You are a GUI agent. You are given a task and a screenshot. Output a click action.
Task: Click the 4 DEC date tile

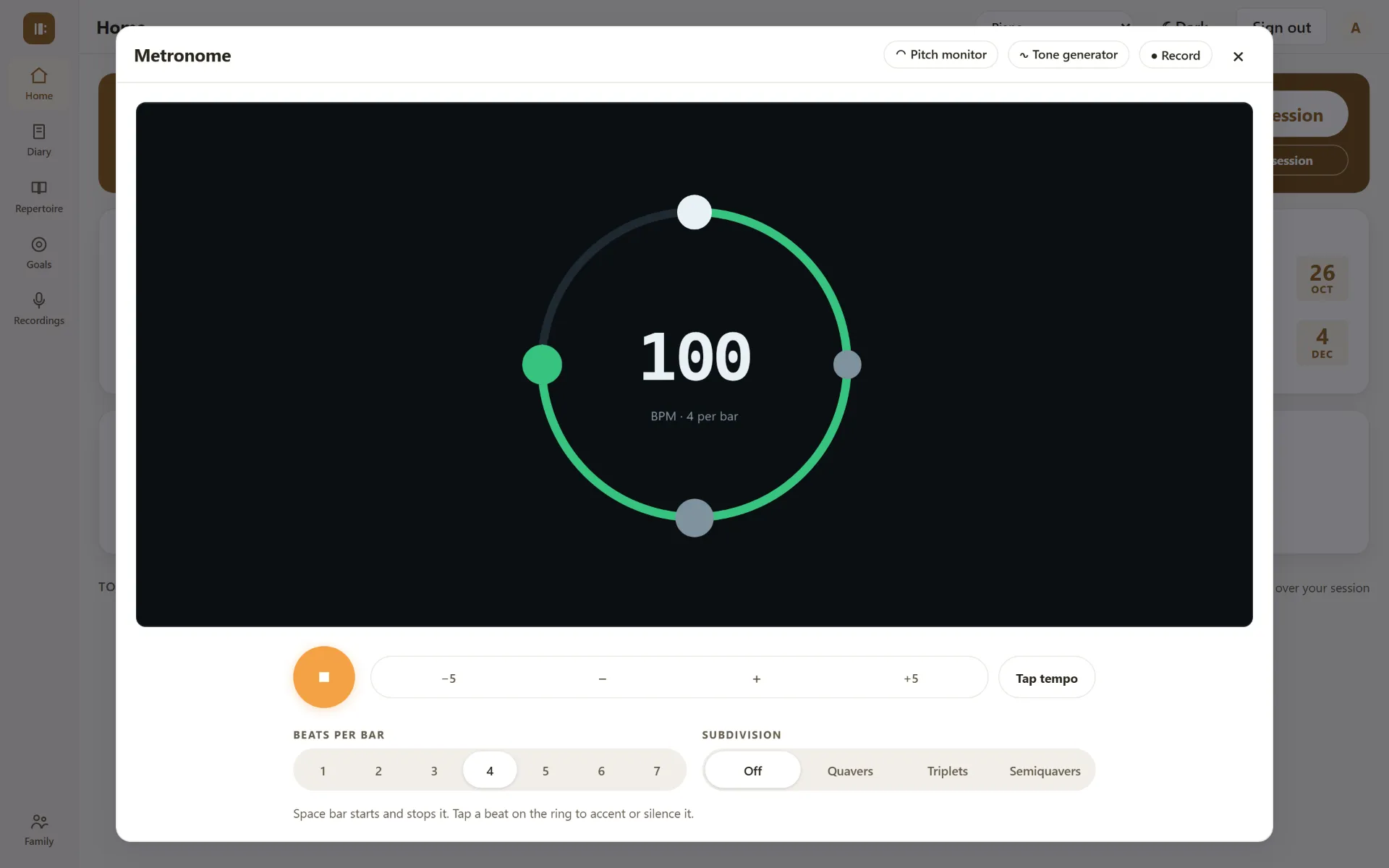tap(1322, 343)
